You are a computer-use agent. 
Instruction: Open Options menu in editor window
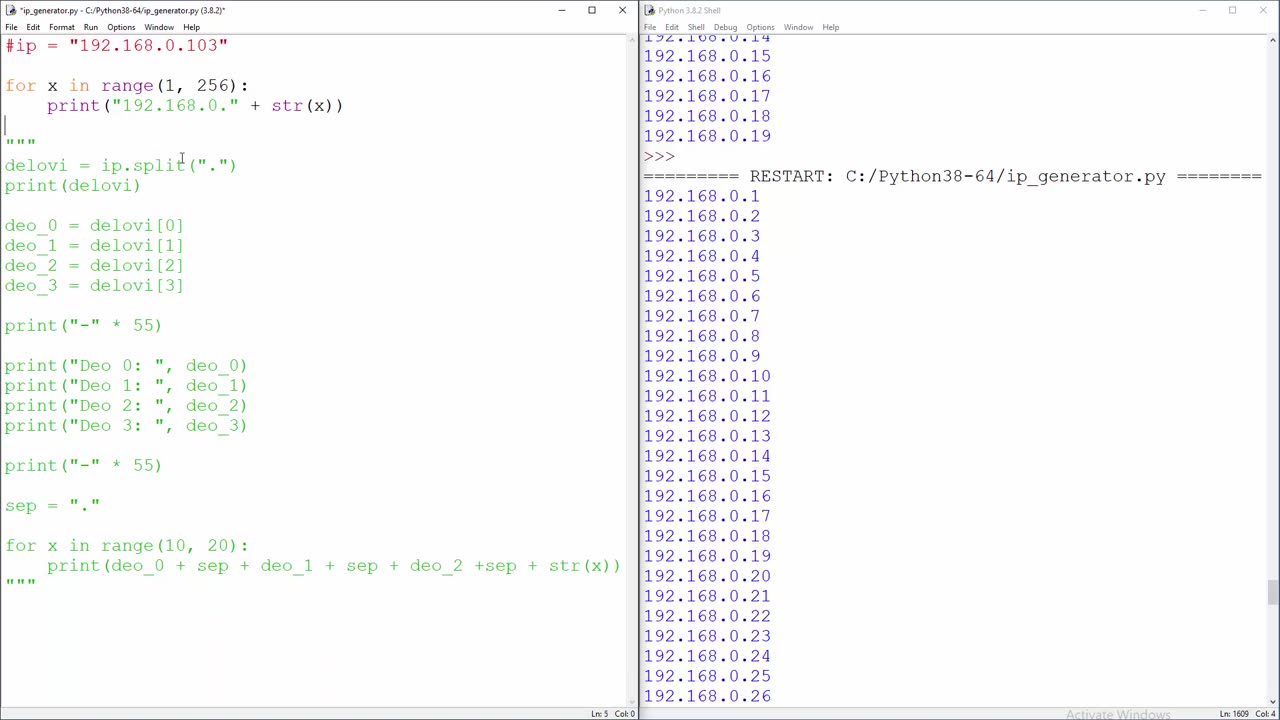click(121, 27)
